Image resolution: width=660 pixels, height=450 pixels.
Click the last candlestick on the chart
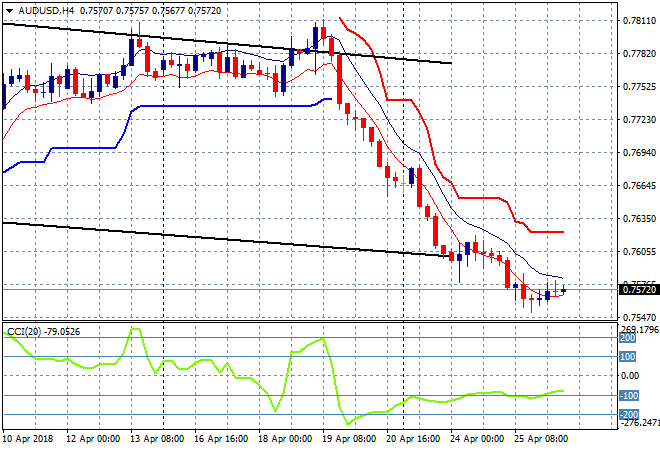tap(563, 290)
